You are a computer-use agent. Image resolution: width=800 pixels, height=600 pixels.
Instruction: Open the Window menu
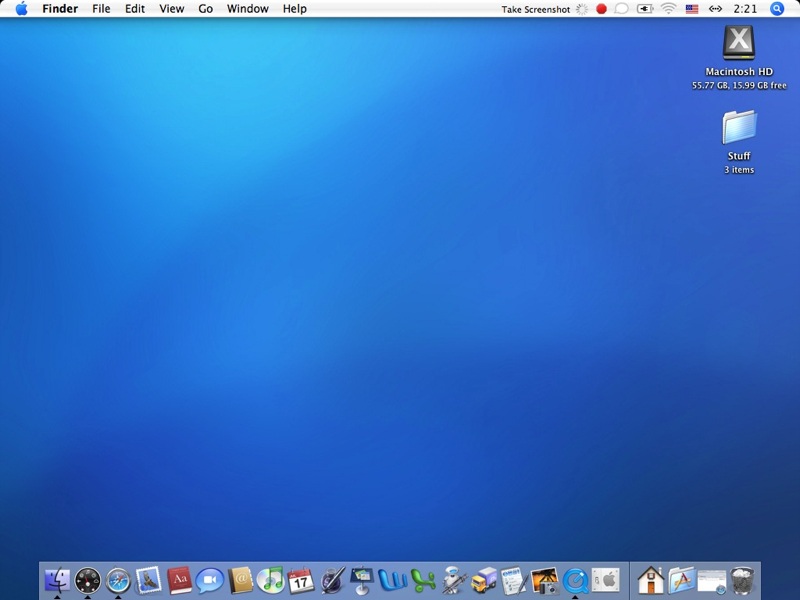coord(247,9)
